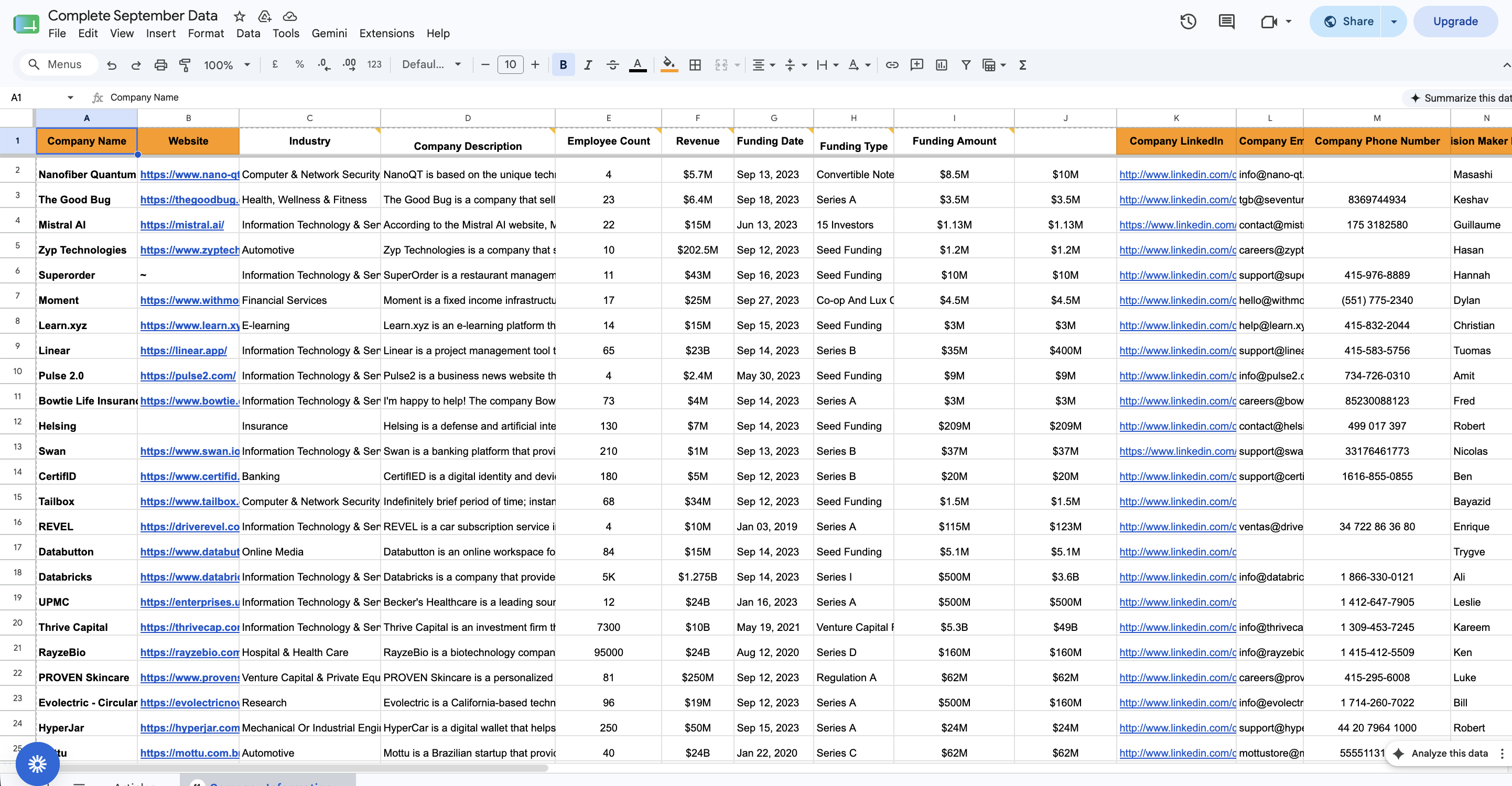Open the Borders tool

click(695, 64)
